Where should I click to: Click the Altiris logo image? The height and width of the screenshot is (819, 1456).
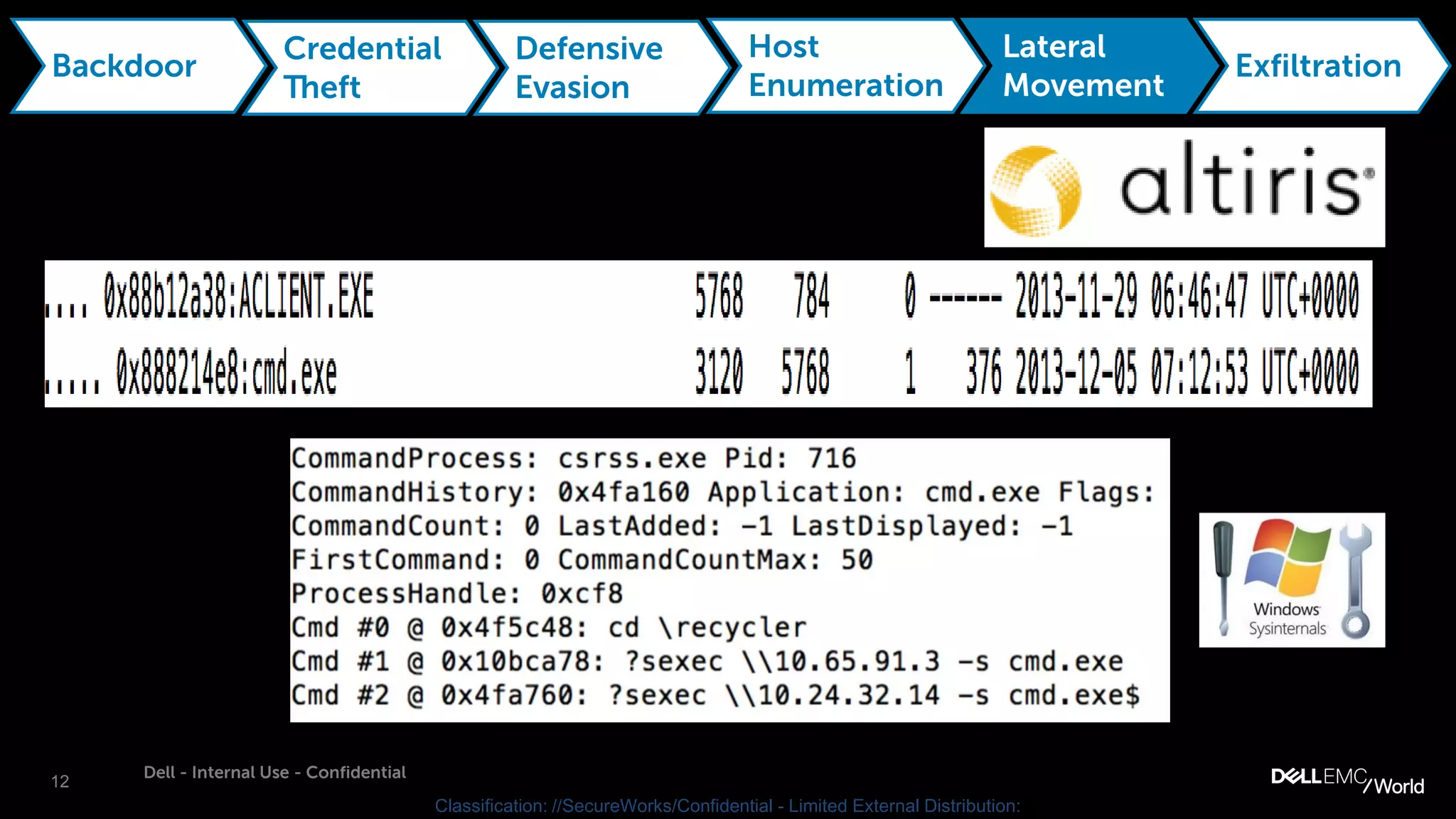pos(1184,187)
